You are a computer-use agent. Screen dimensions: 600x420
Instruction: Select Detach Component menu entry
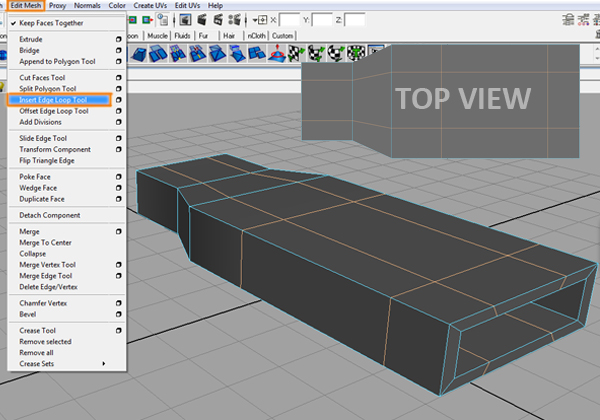pyautogui.click(x=50, y=215)
